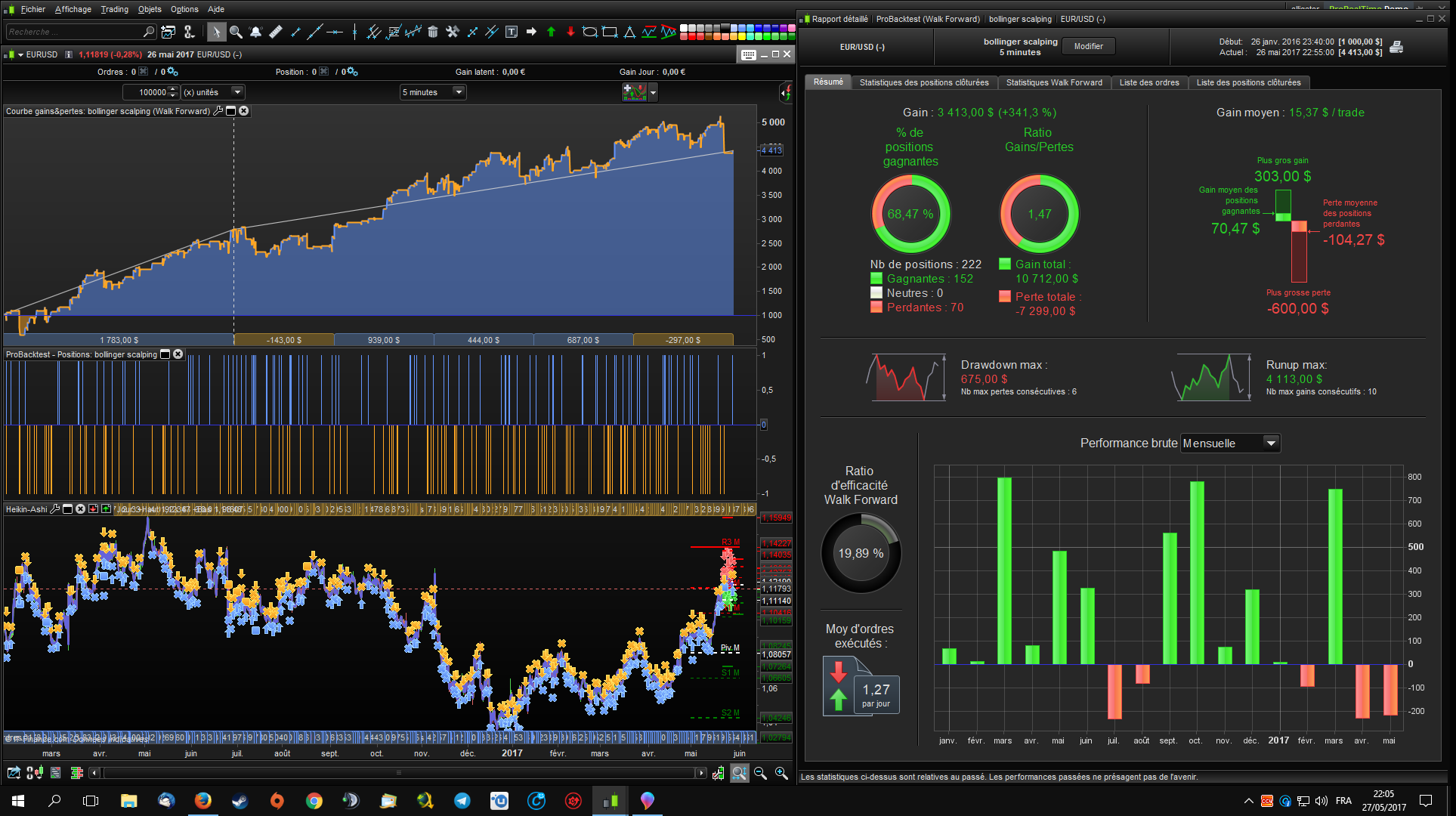This screenshot has height=816, width=1456.
Task: Expand the (x) unités dropdown
Action: [237, 92]
